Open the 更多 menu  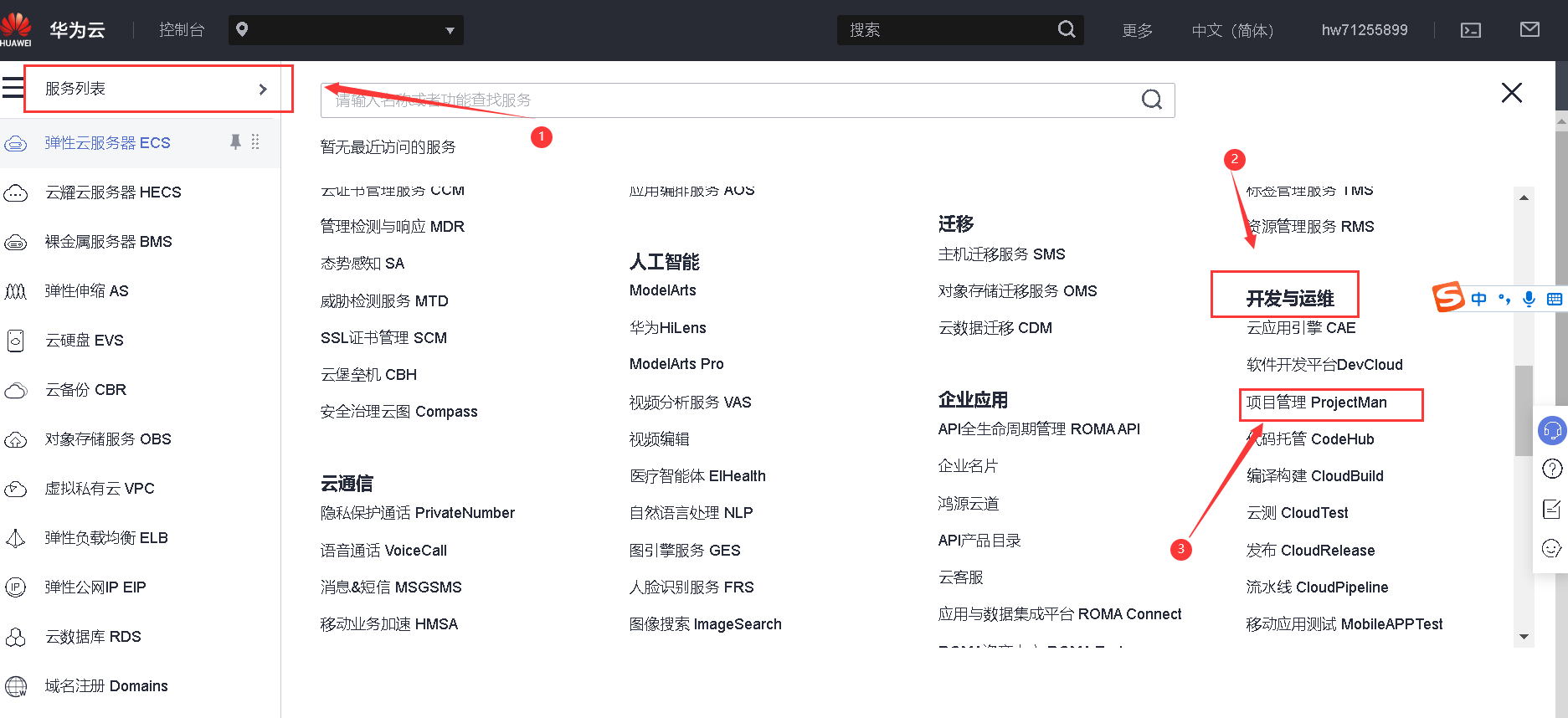[1137, 30]
